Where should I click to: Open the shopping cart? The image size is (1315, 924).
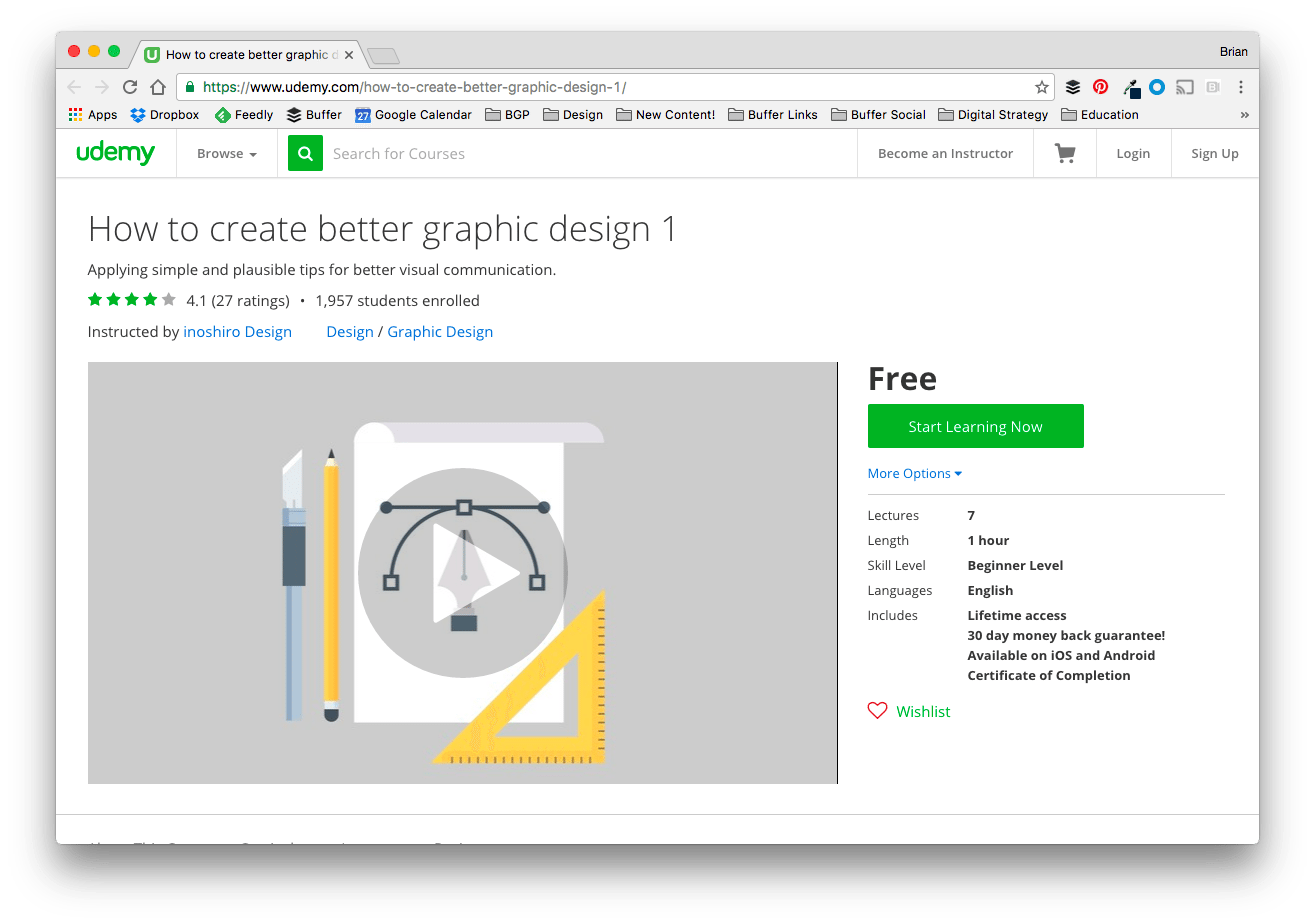[x=1064, y=152]
